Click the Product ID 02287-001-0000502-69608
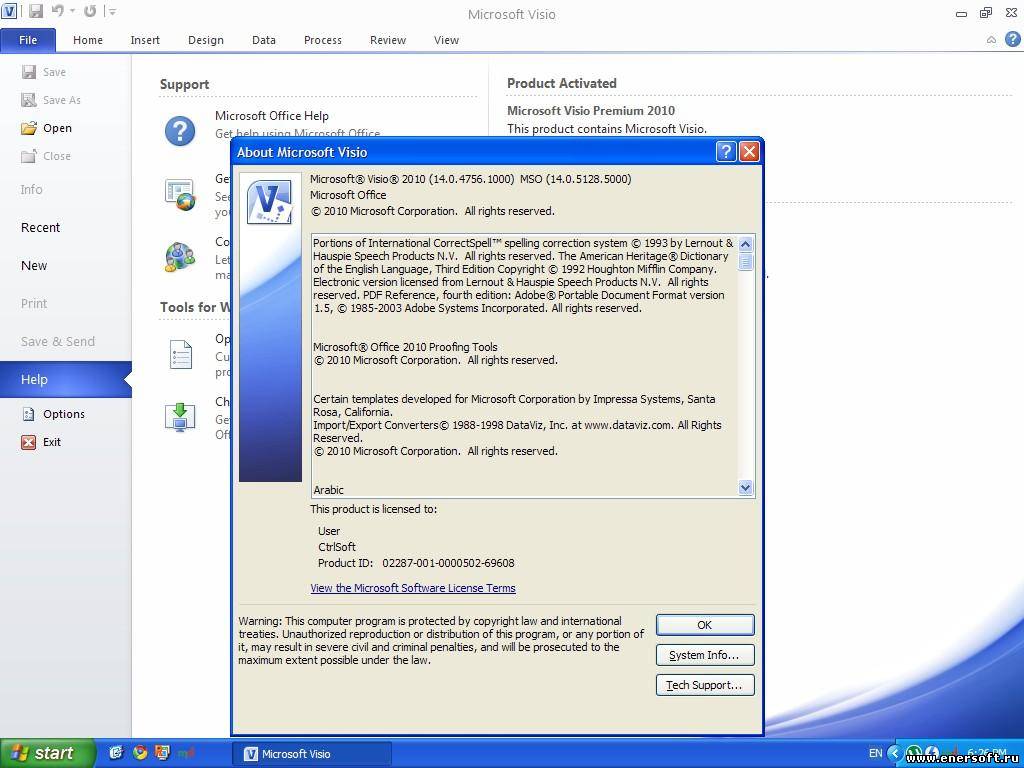Viewport: 1024px width, 768px height. [448, 563]
